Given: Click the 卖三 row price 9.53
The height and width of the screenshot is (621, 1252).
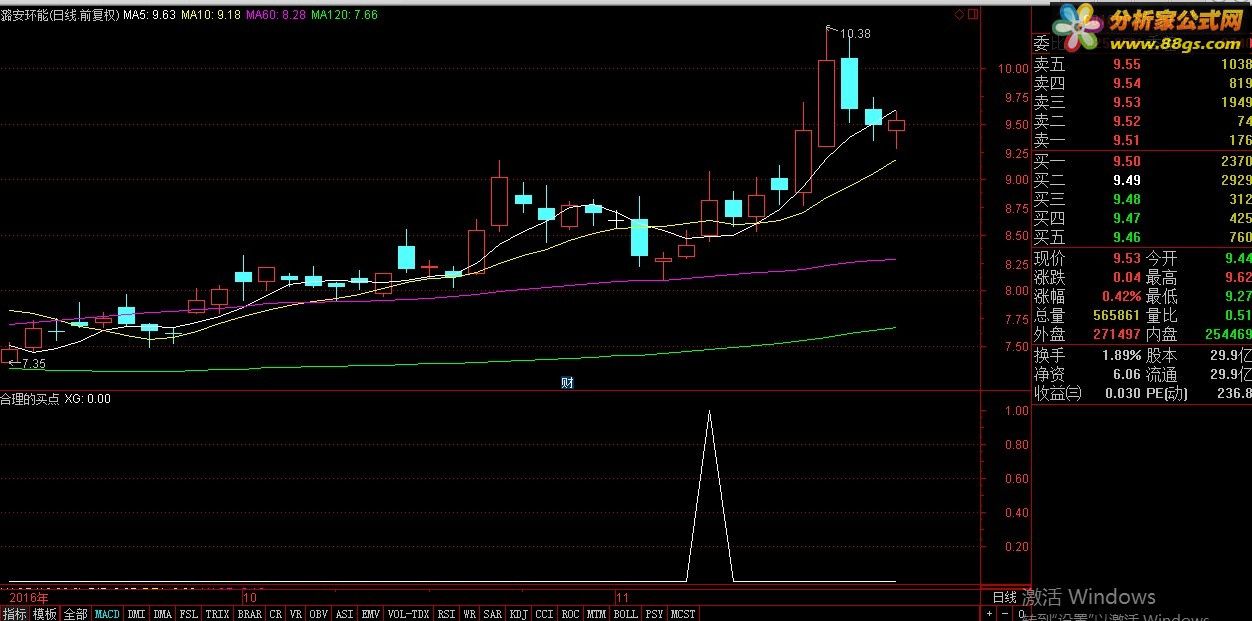Looking at the screenshot, I should coord(1126,102).
